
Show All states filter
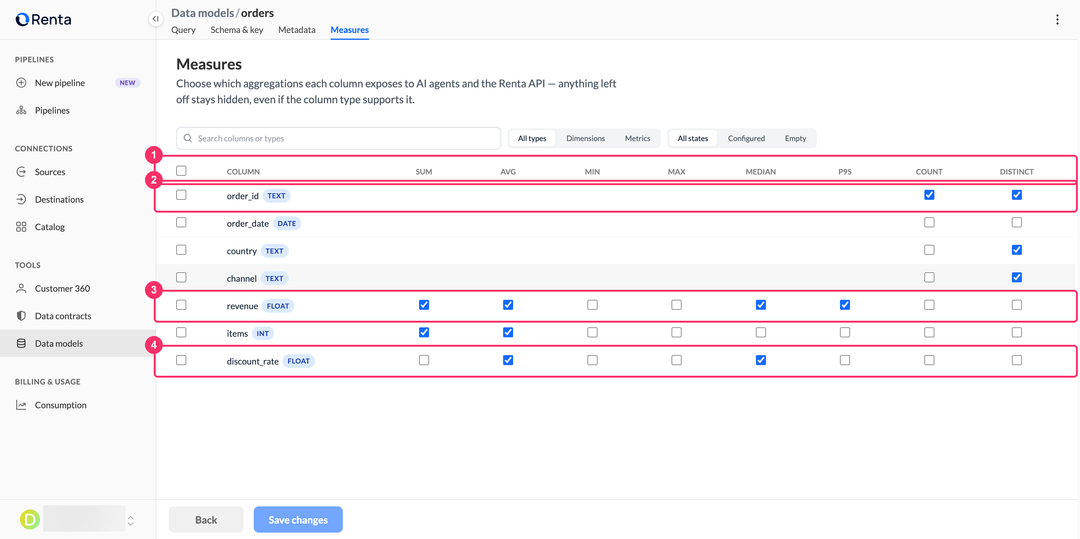point(693,138)
